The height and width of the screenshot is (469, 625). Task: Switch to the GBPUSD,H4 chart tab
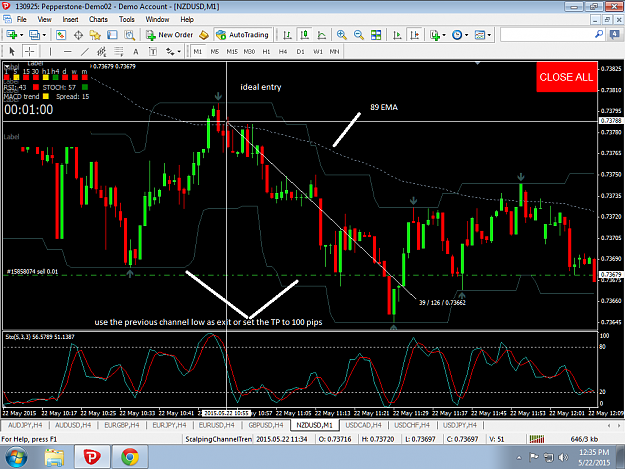(x=265, y=425)
